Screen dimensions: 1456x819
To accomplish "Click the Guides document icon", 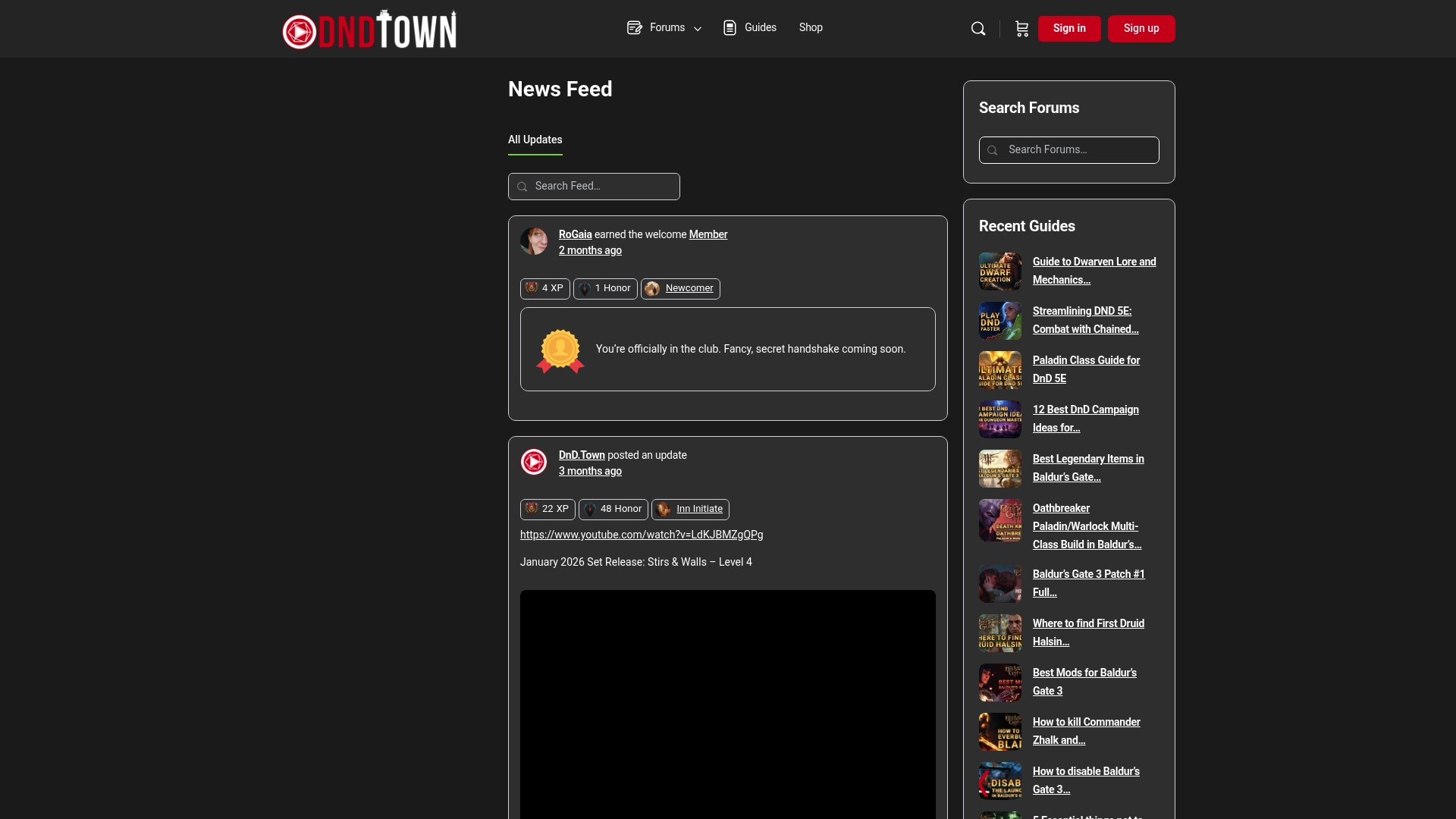I will [x=730, y=28].
